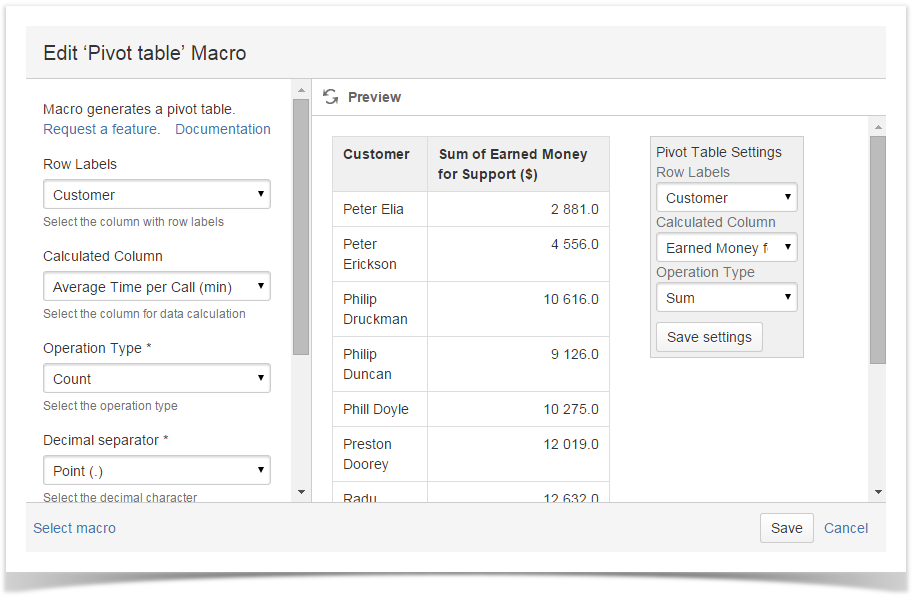Open the Sum operation type dropdown
920x601 pixels.
(726, 298)
